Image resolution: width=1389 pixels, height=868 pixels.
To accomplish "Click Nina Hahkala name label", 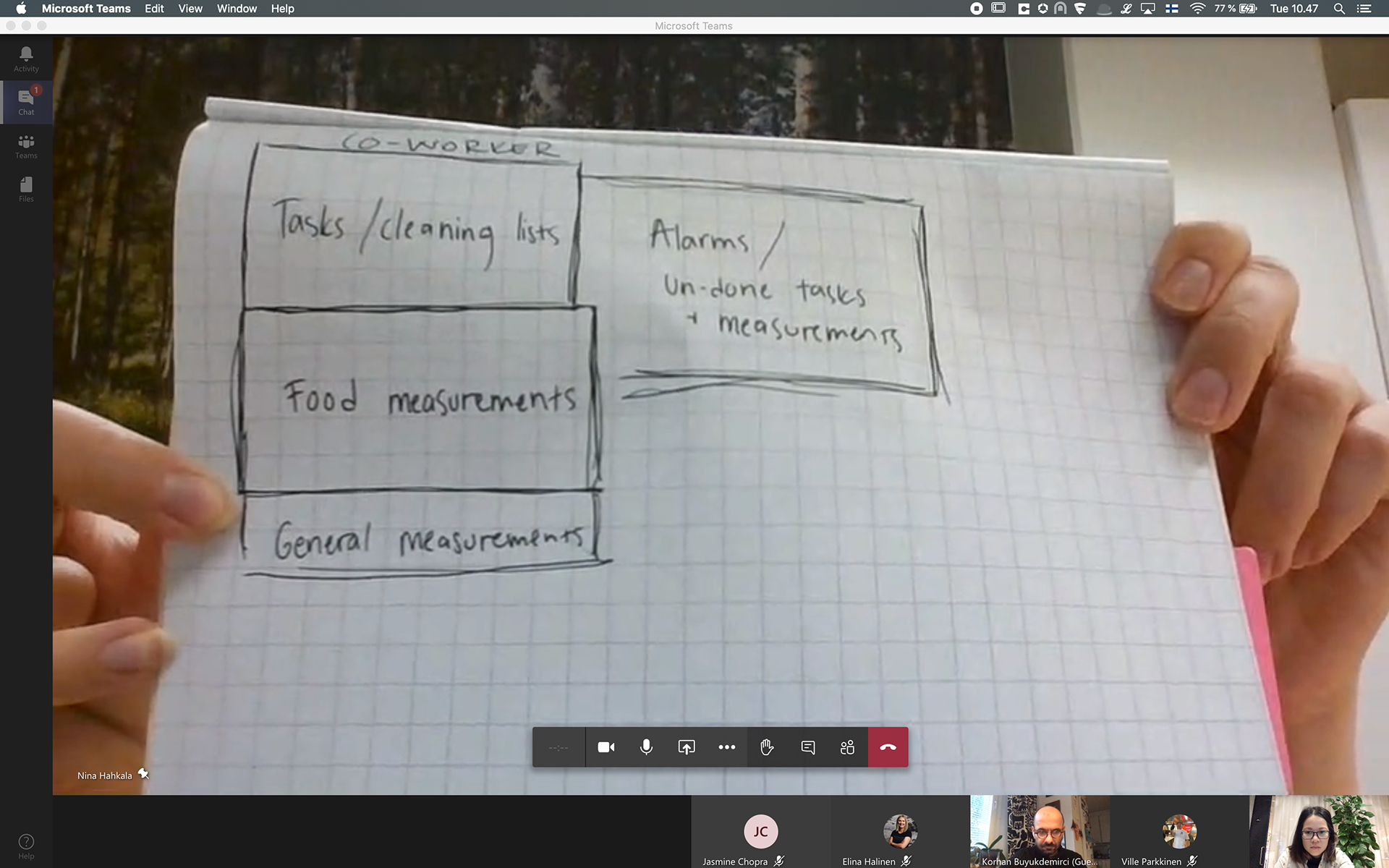I will coord(104,775).
